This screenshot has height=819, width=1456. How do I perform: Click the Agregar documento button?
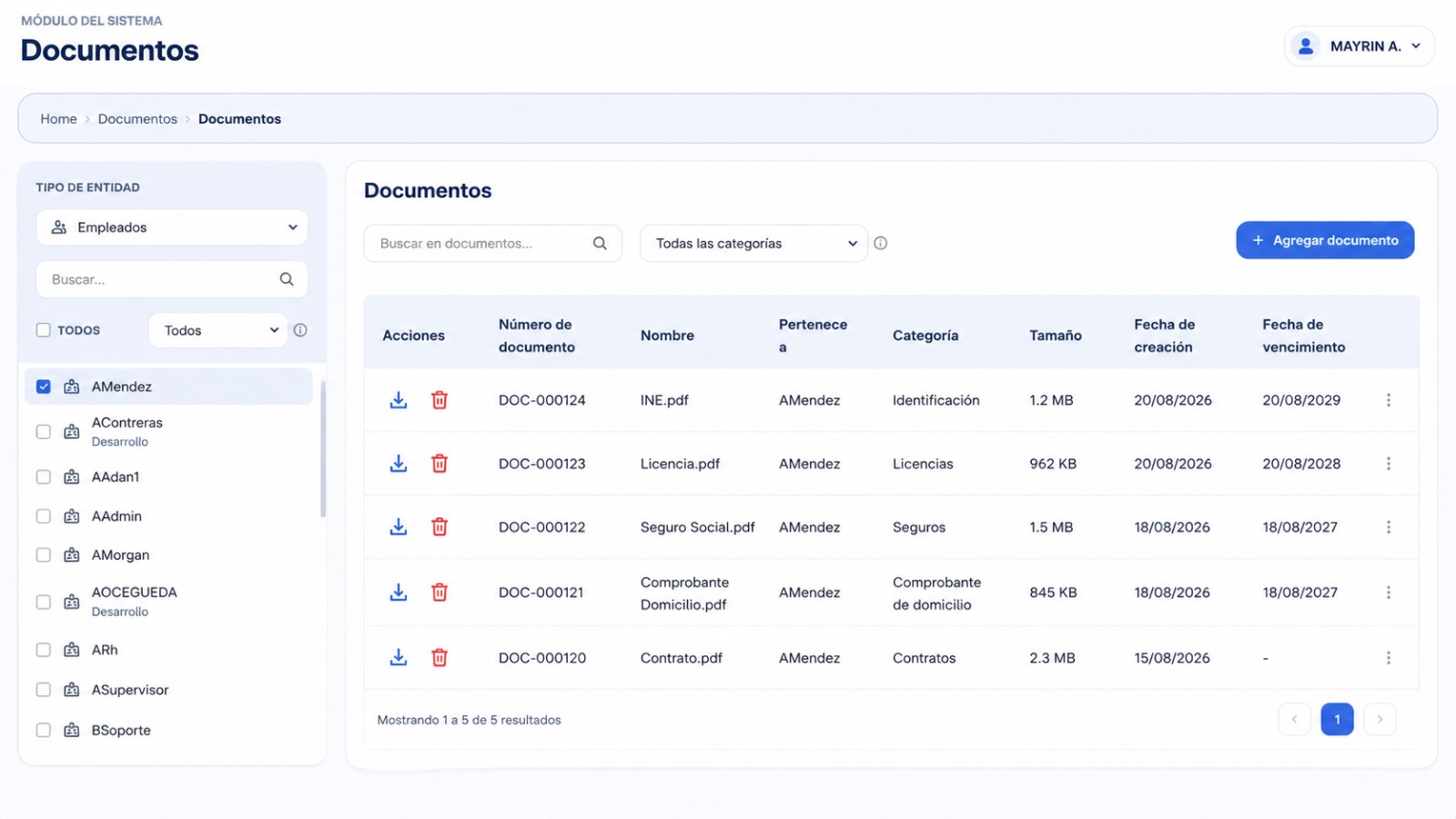pos(1325,240)
